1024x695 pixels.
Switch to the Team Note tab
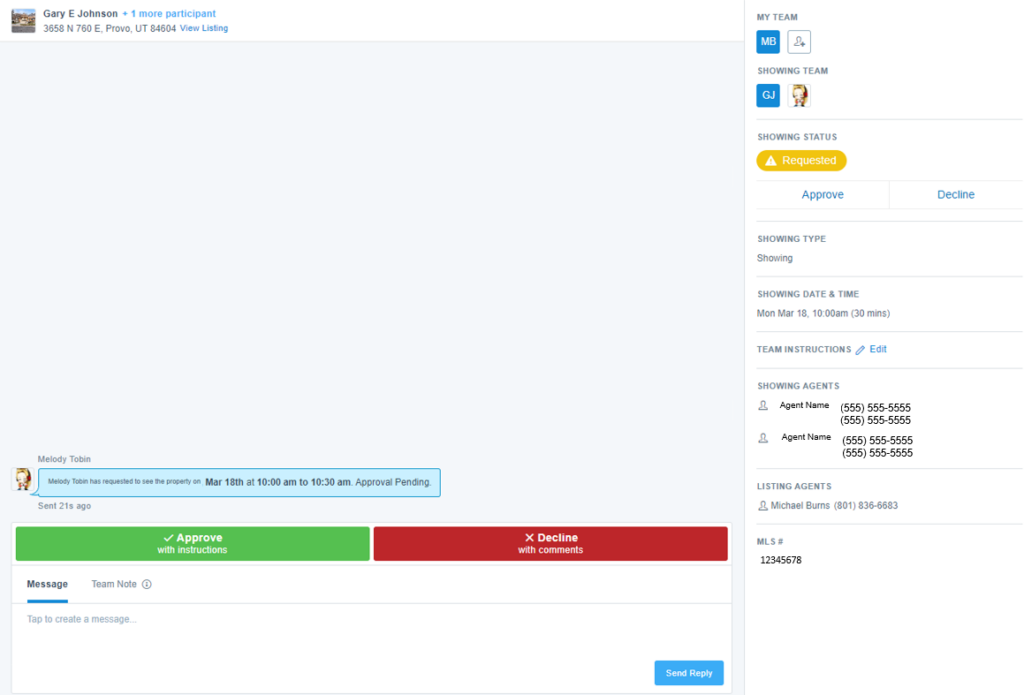(114, 584)
